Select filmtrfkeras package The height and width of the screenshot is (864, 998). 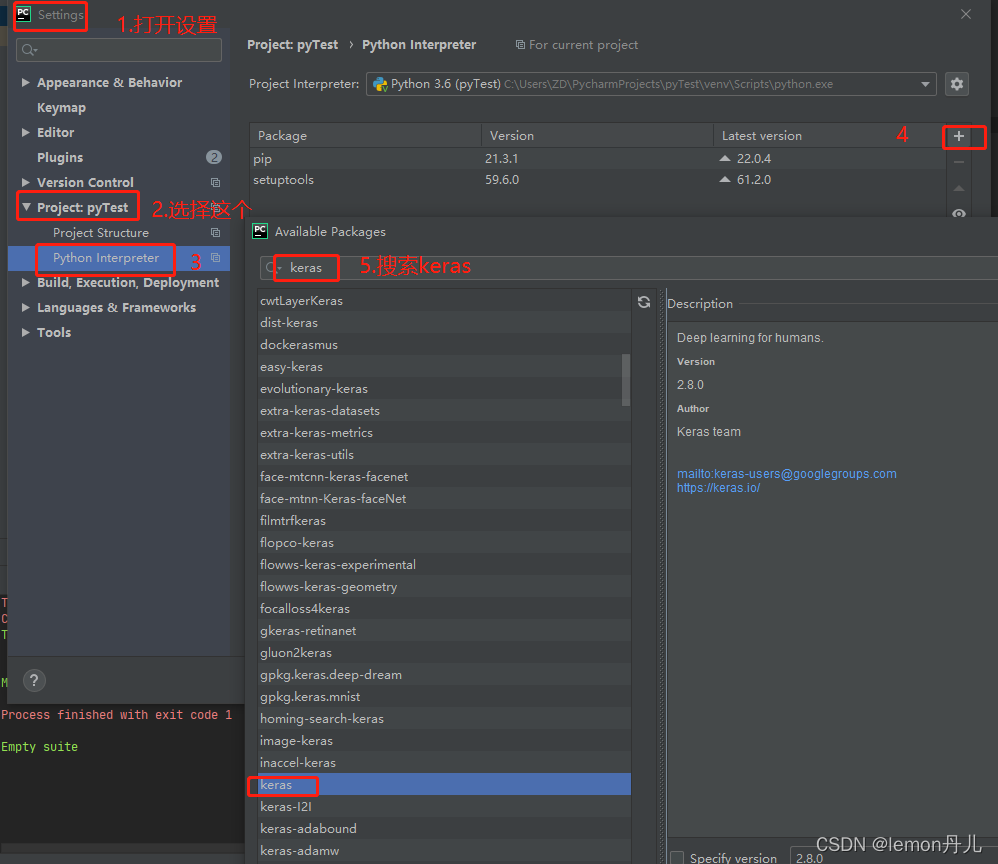[444, 521]
